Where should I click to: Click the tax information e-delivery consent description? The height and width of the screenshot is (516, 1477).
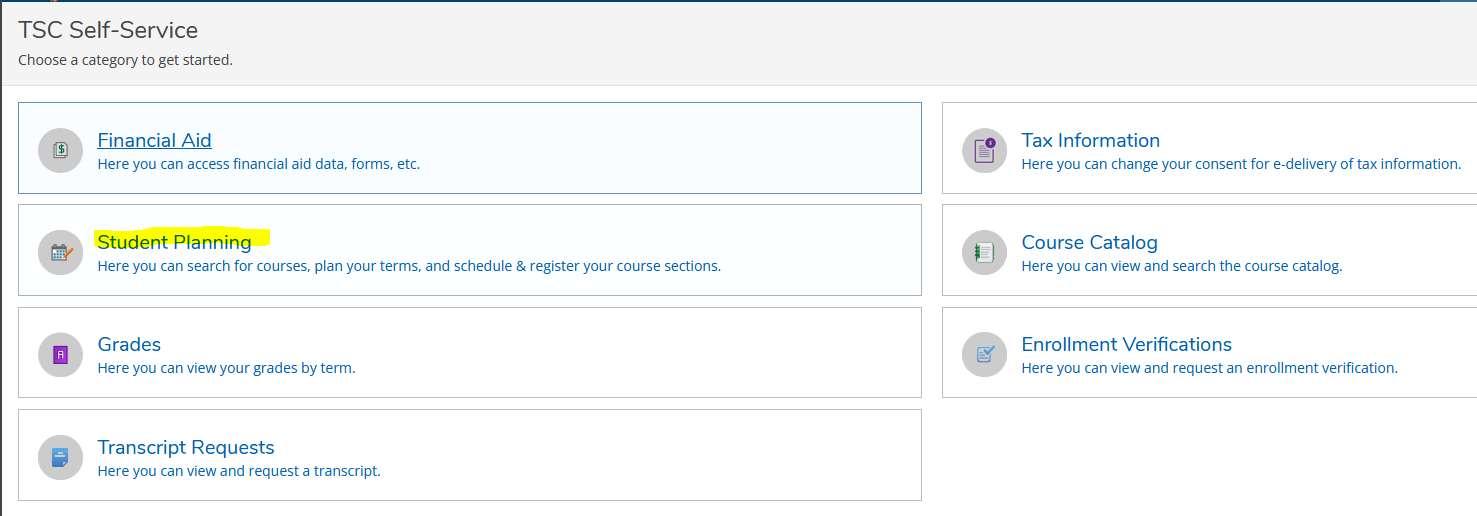[1241, 164]
